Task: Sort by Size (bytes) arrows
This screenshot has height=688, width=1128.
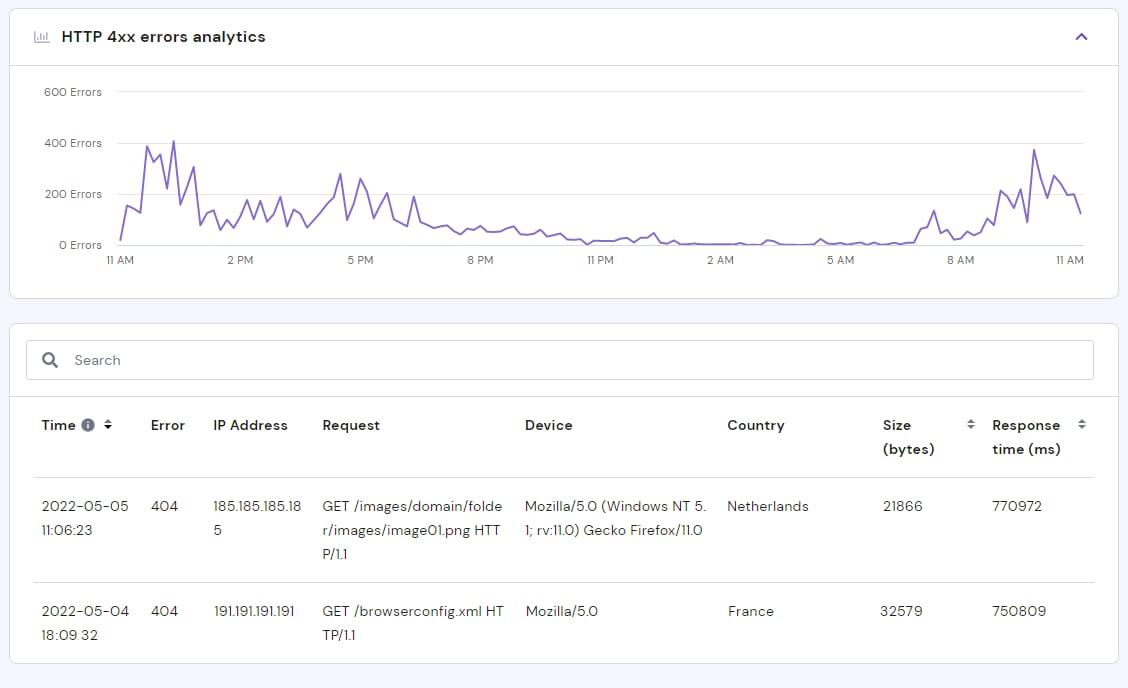Action: point(970,425)
